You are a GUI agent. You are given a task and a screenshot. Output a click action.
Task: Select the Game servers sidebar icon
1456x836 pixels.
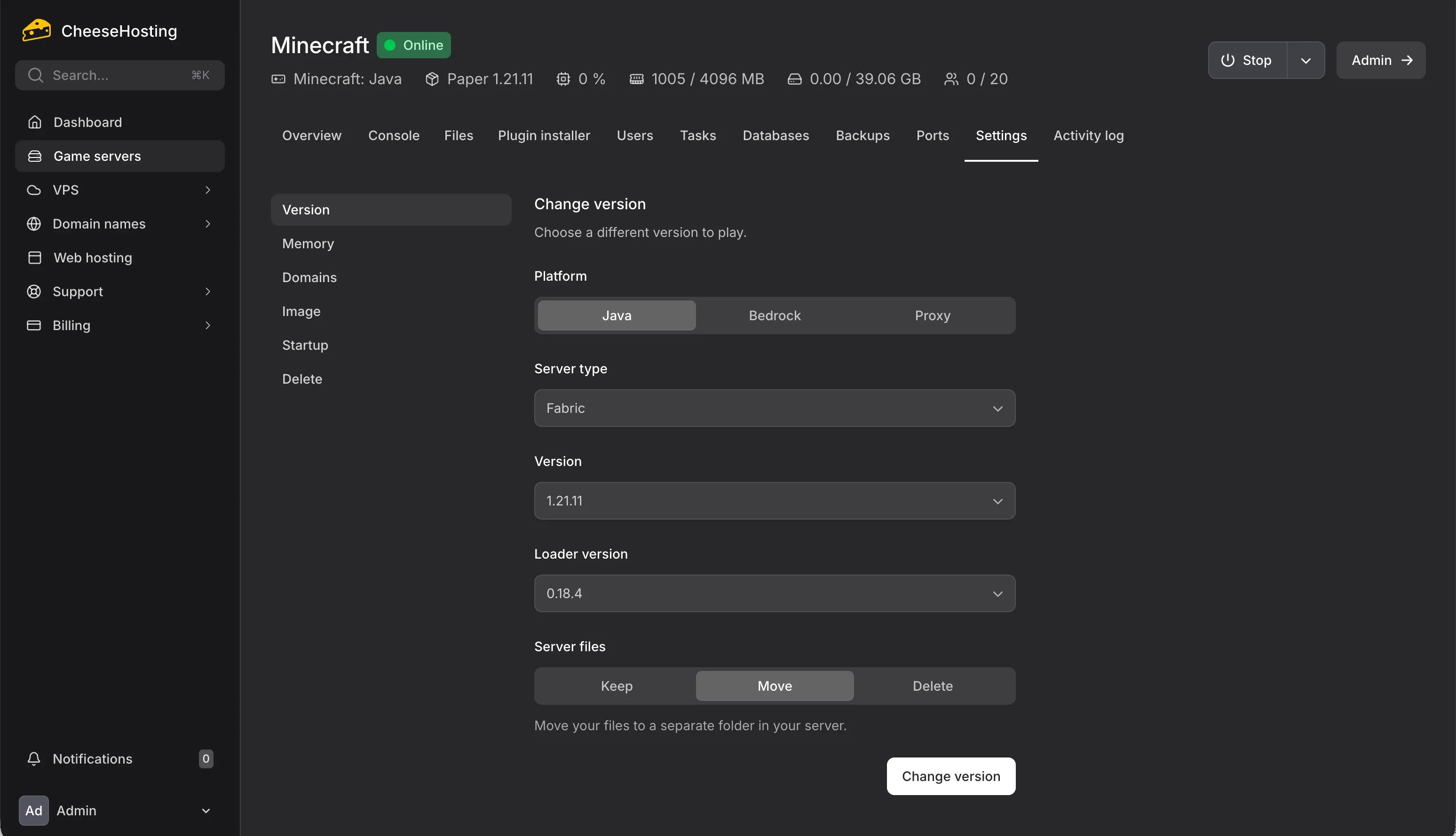(x=34, y=156)
